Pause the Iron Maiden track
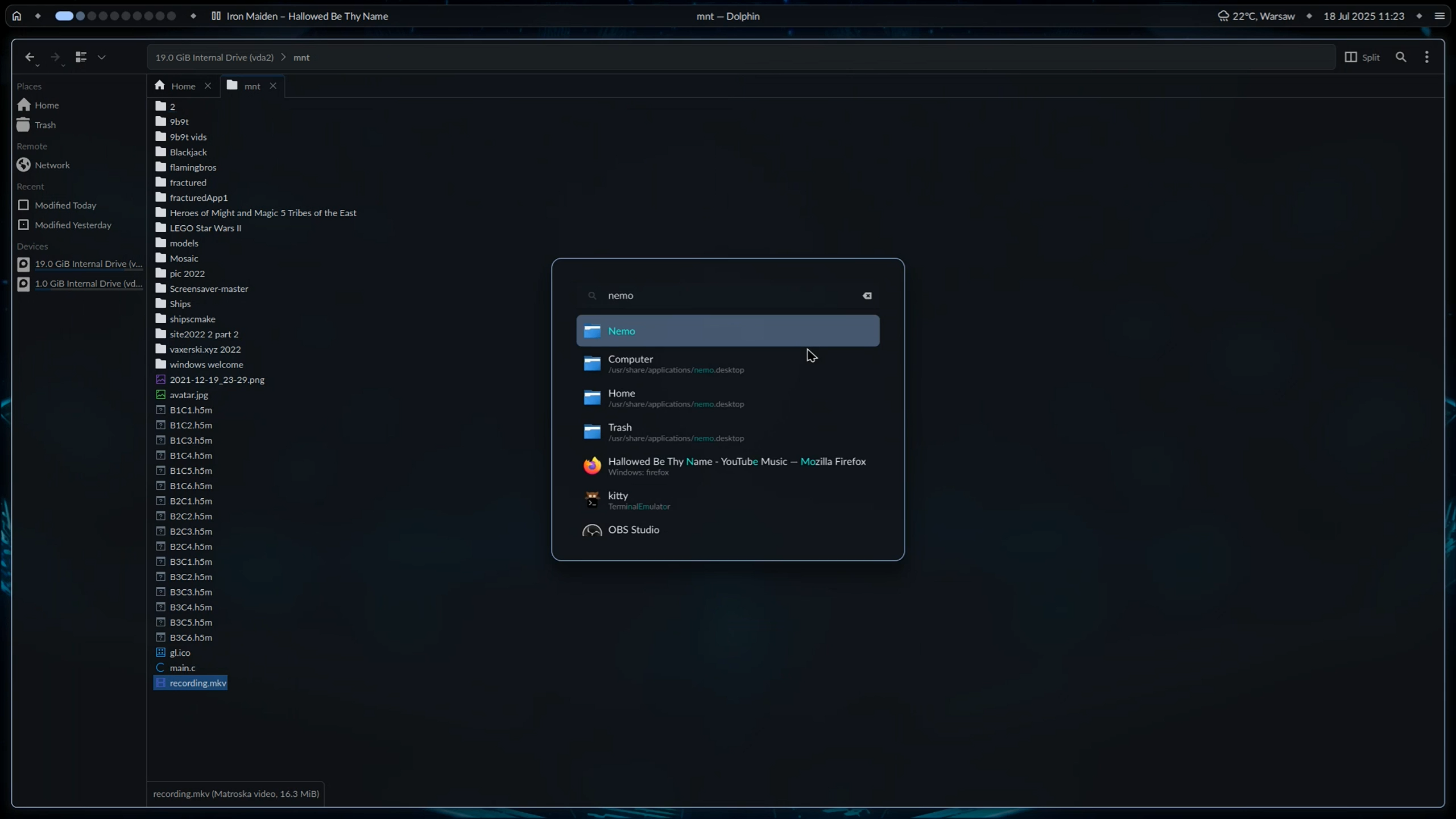 (x=216, y=16)
